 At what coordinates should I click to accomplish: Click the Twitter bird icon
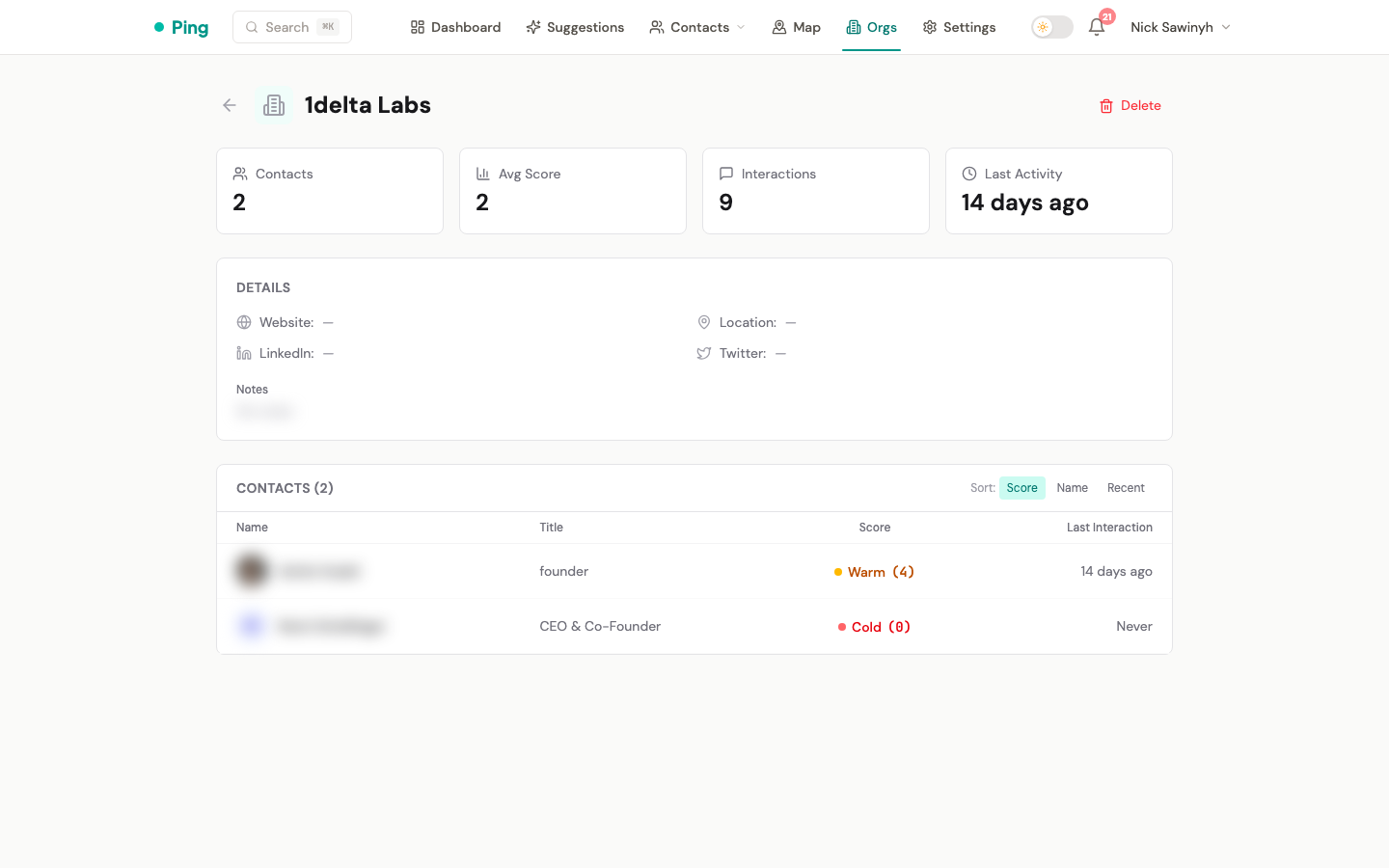704,353
